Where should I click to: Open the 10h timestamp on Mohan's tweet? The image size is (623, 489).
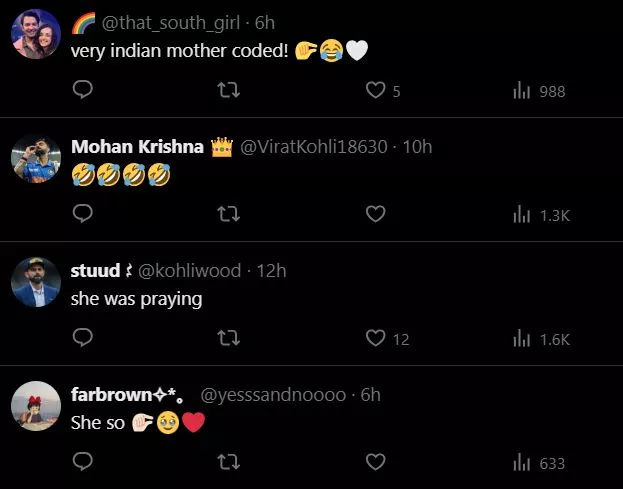[x=417, y=147]
